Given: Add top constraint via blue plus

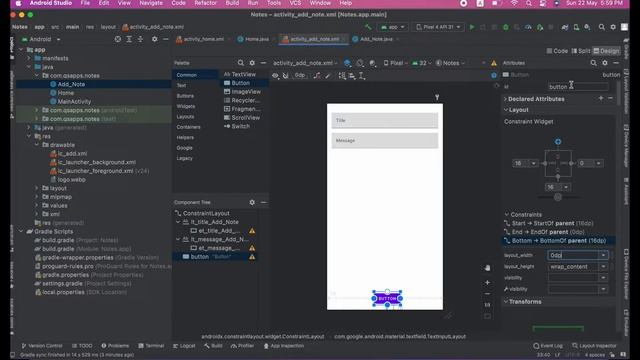Looking at the screenshot, I should pyautogui.click(x=558, y=142).
